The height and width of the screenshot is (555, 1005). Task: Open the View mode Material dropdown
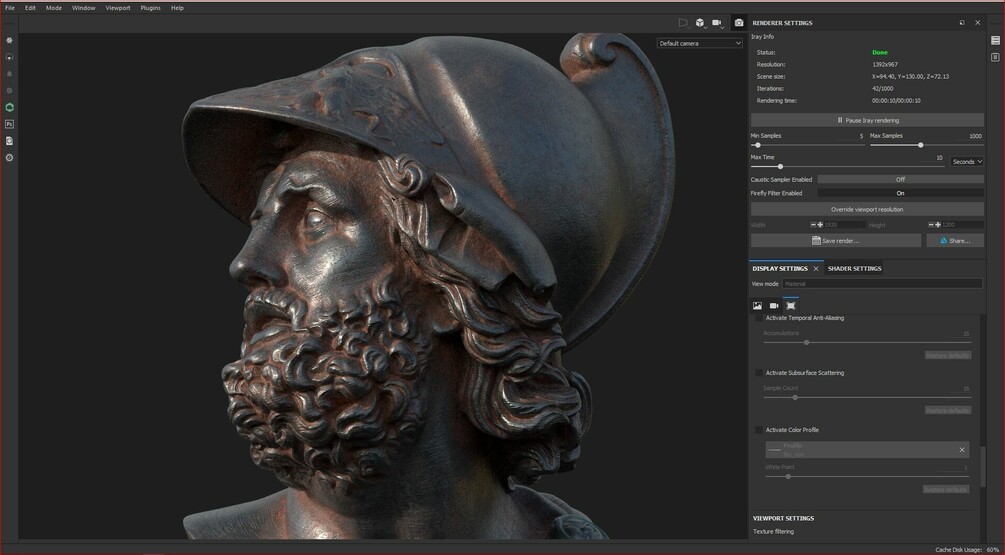(x=882, y=284)
